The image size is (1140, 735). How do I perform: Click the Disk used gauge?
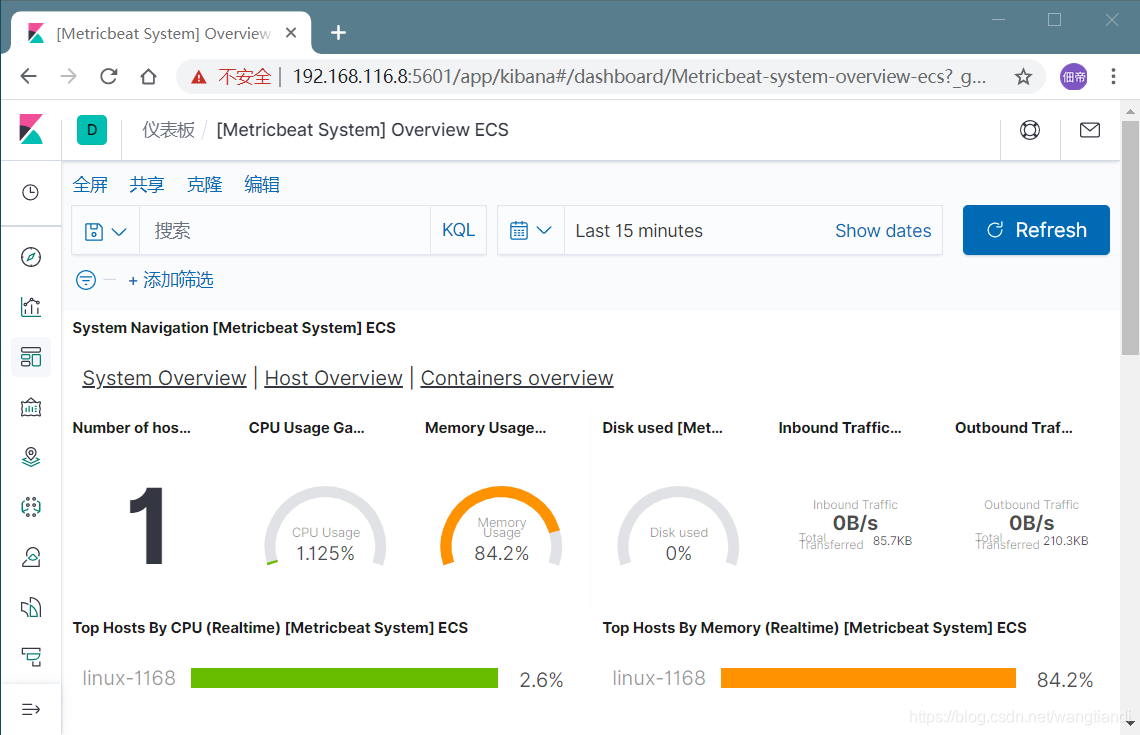(x=678, y=526)
